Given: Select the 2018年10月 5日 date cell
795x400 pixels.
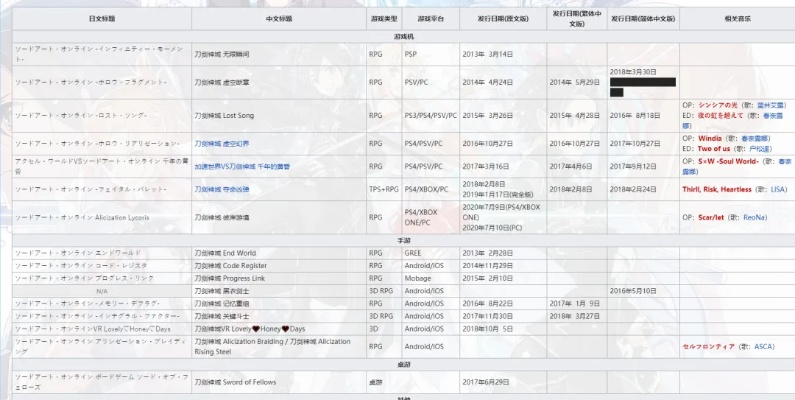Looking at the screenshot, I should coord(503,329).
